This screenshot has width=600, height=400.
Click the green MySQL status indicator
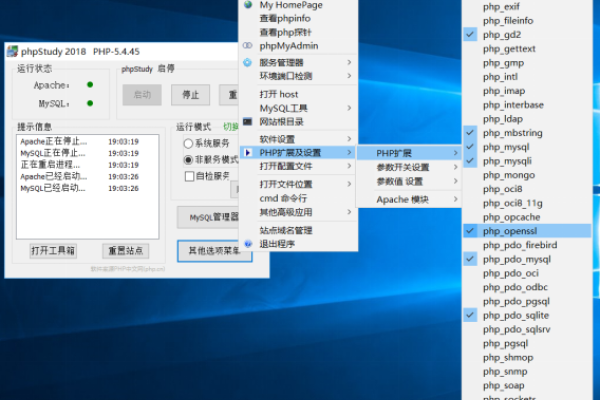pyautogui.click(x=90, y=103)
